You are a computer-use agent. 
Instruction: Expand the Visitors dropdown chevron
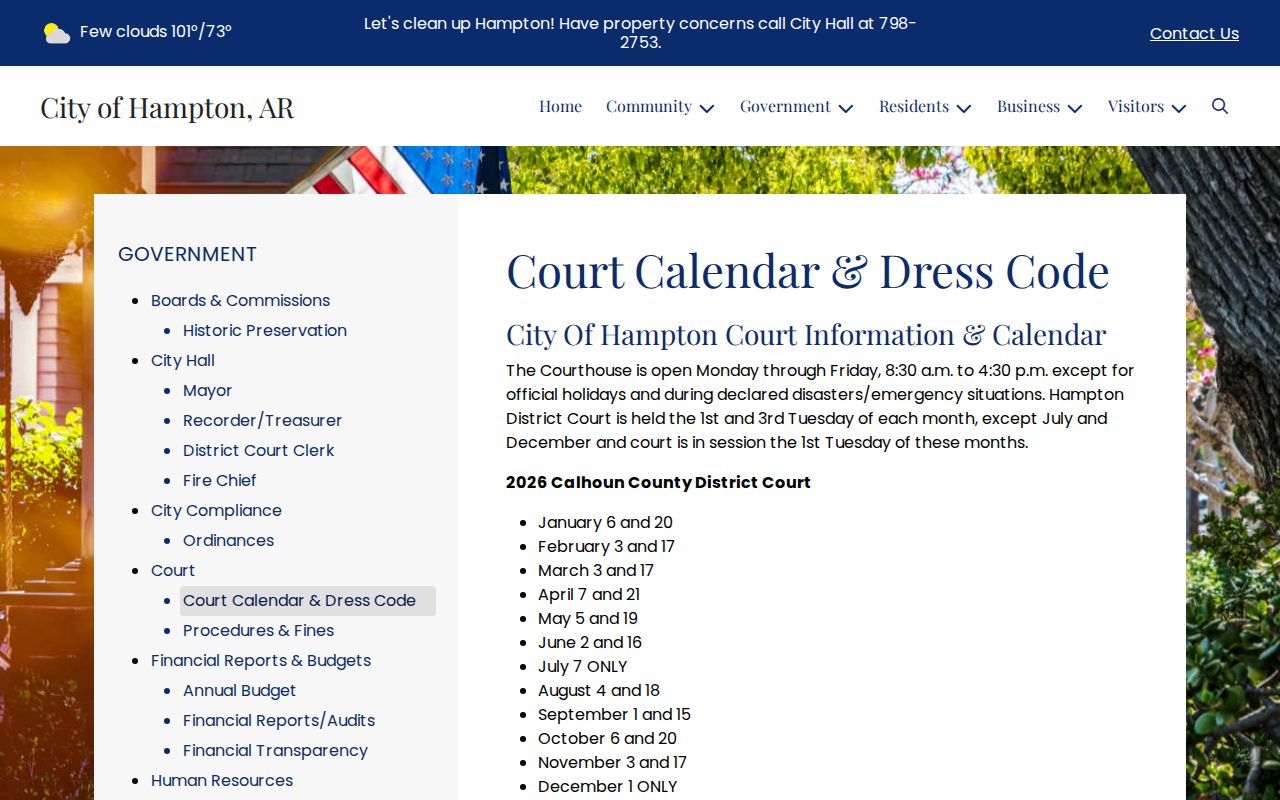1179,108
